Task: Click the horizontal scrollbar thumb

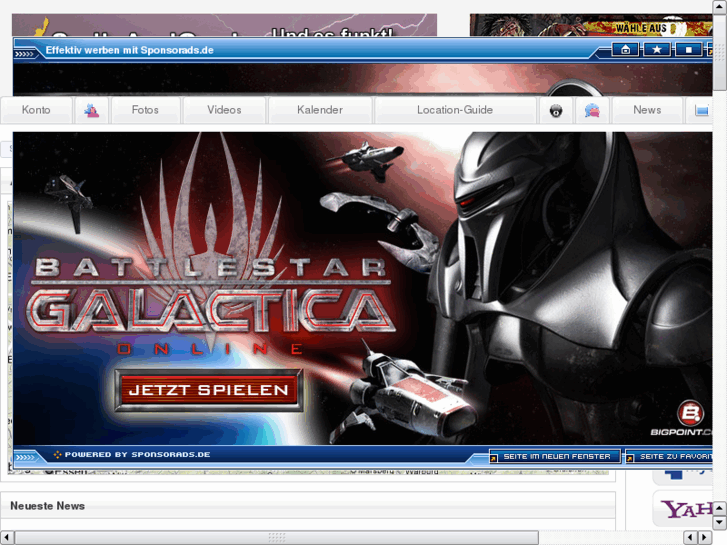Action: [276, 538]
